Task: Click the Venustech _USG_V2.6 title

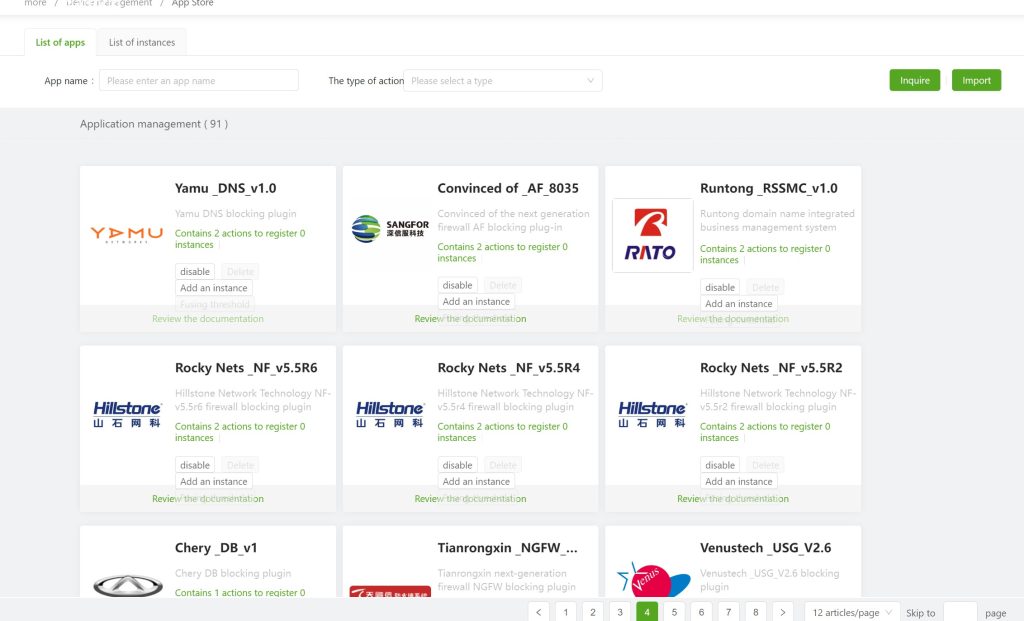Action: tap(765, 547)
